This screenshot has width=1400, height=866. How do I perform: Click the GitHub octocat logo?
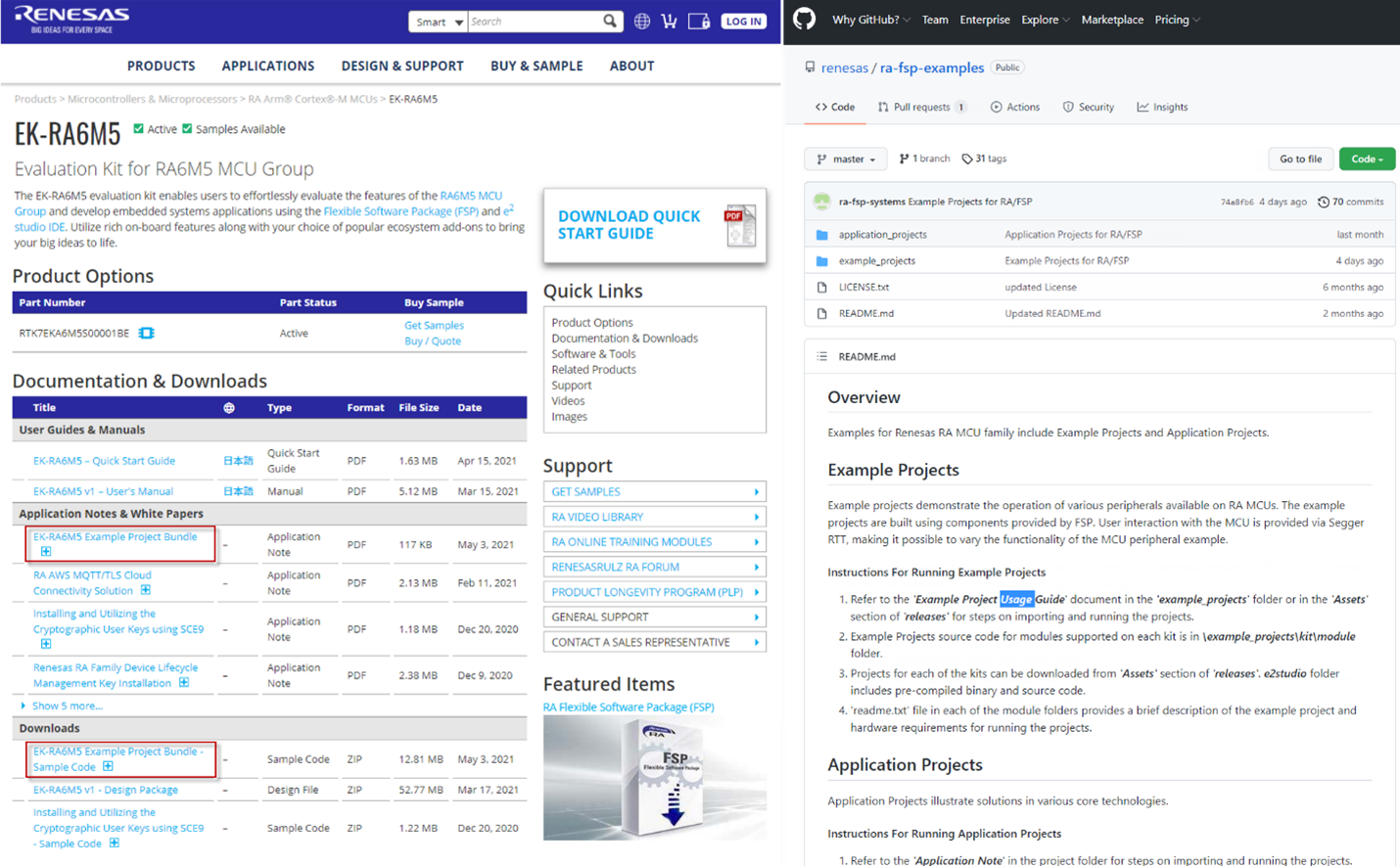click(803, 19)
